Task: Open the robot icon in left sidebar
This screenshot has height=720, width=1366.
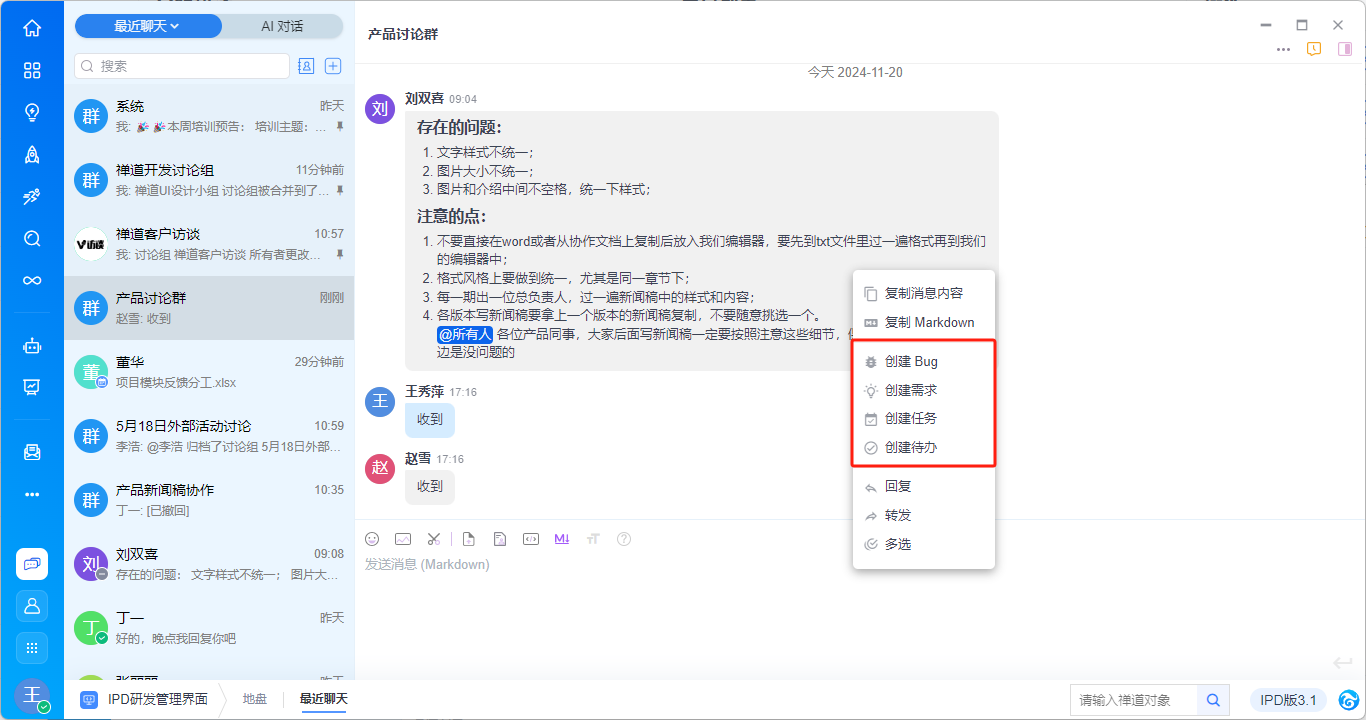Action: (x=32, y=346)
